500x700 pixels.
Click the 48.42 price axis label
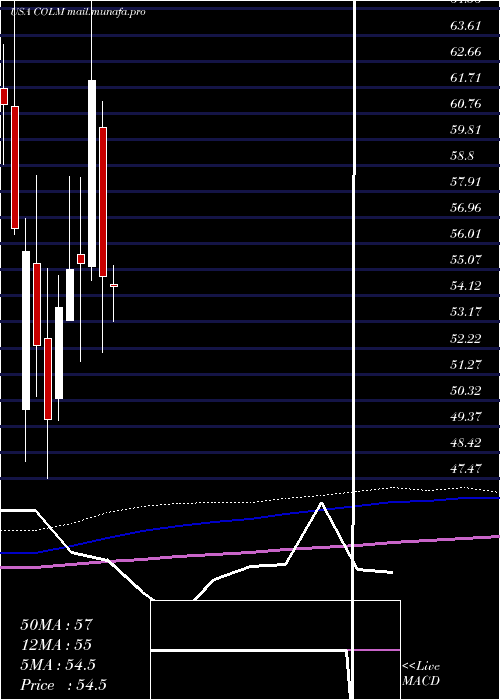(466, 442)
